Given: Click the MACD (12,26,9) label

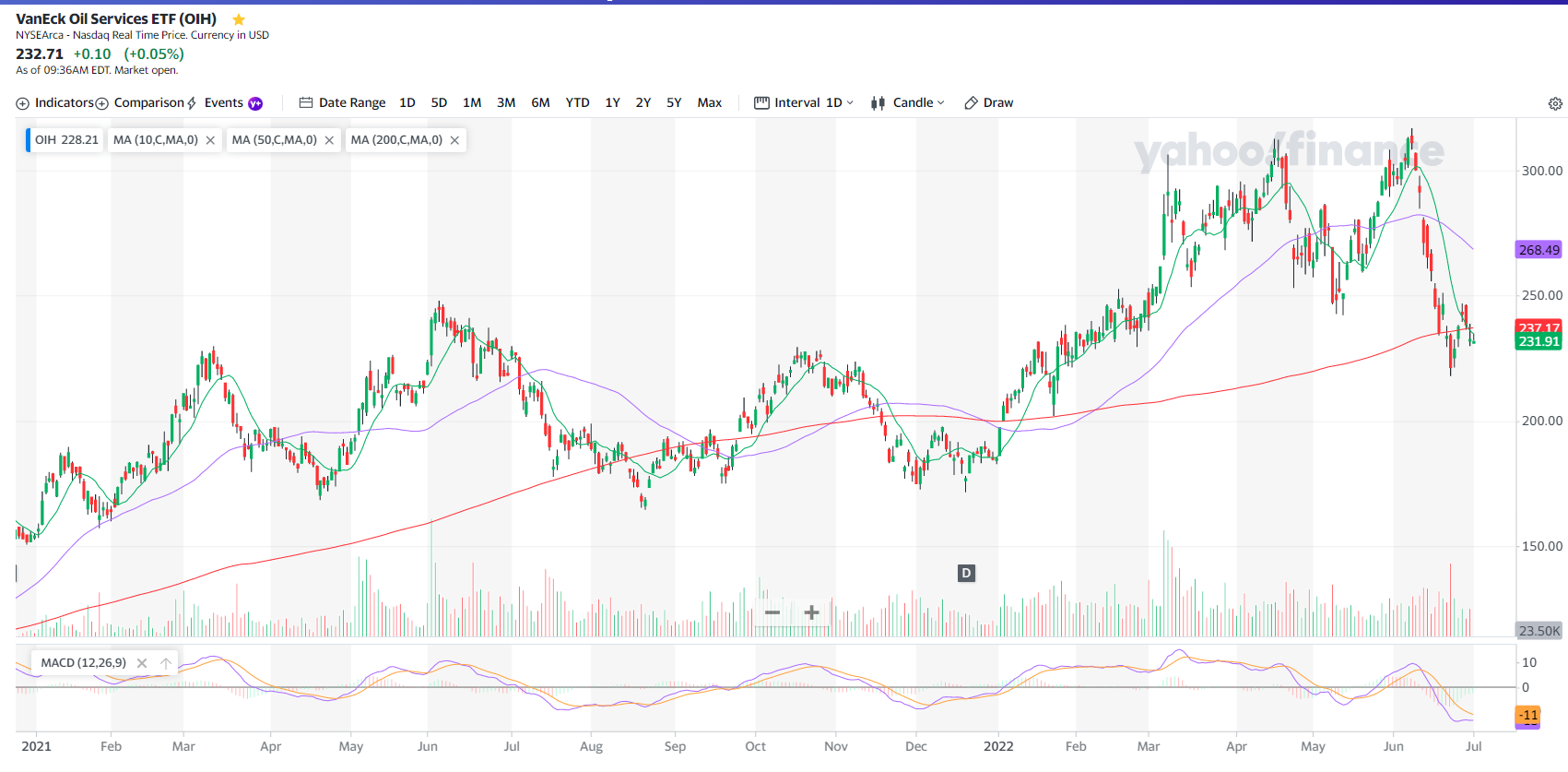Looking at the screenshot, I should click(84, 663).
